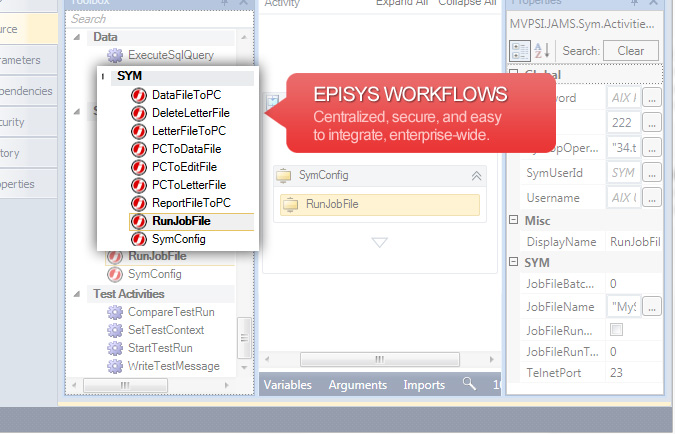Clear the properties search
The height and width of the screenshot is (434, 675).
tap(631, 51)
